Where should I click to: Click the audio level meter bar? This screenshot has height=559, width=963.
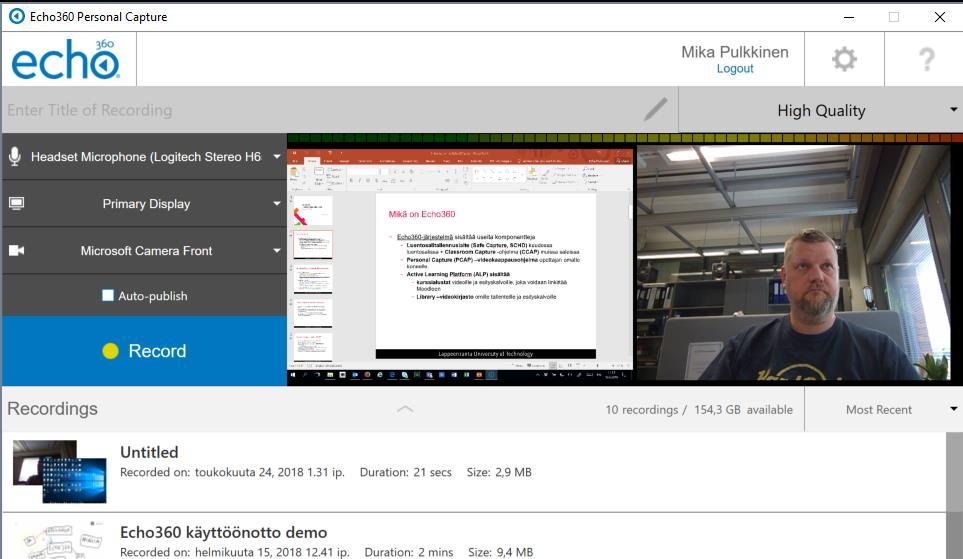(625, 138)
